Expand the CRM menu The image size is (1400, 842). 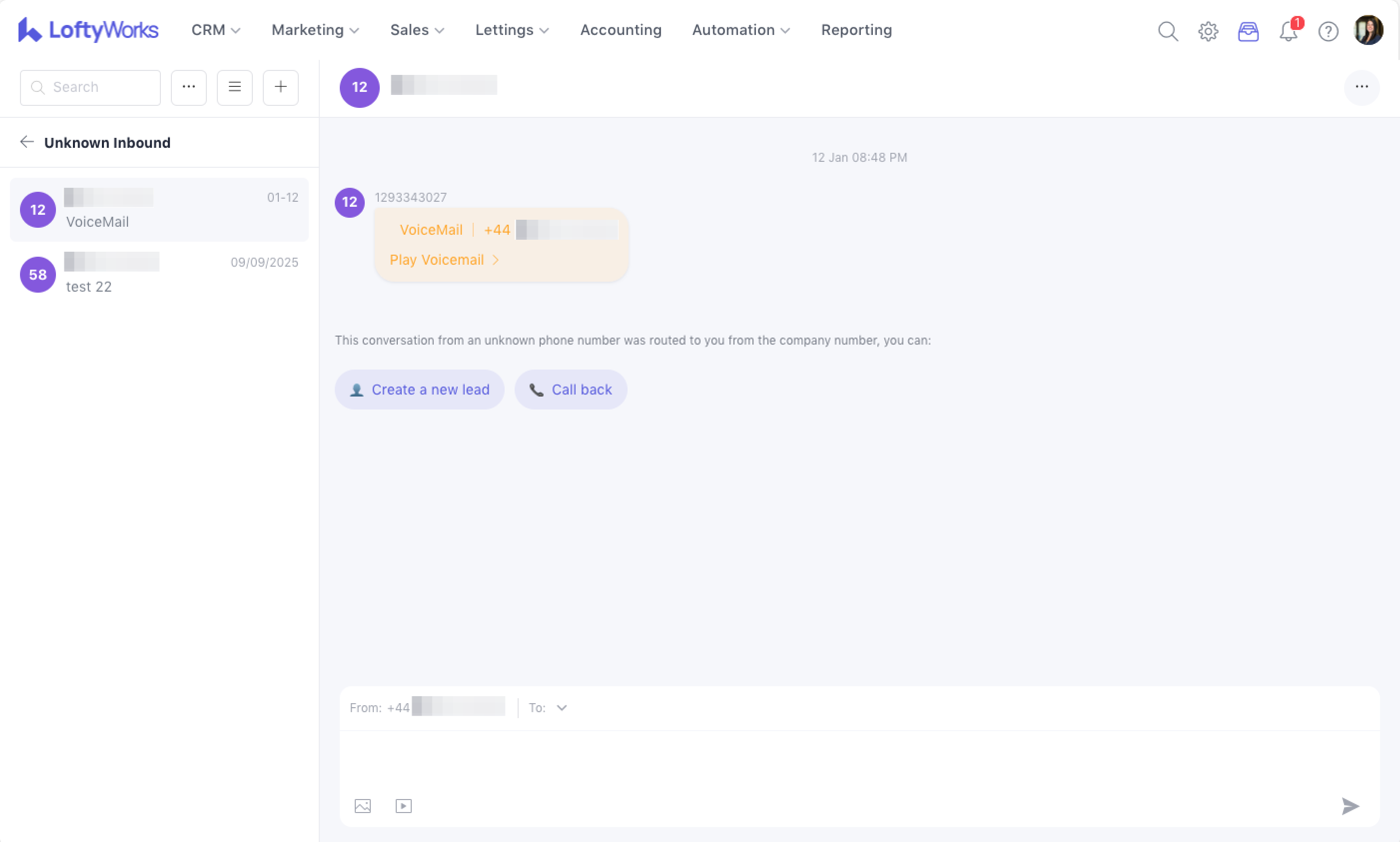[216, 30]
